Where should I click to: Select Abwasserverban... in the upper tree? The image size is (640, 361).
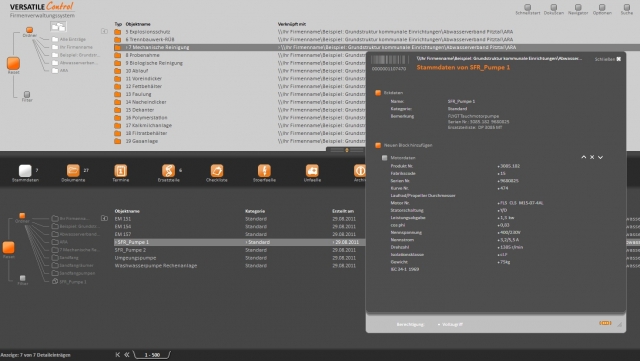(79, 62)
